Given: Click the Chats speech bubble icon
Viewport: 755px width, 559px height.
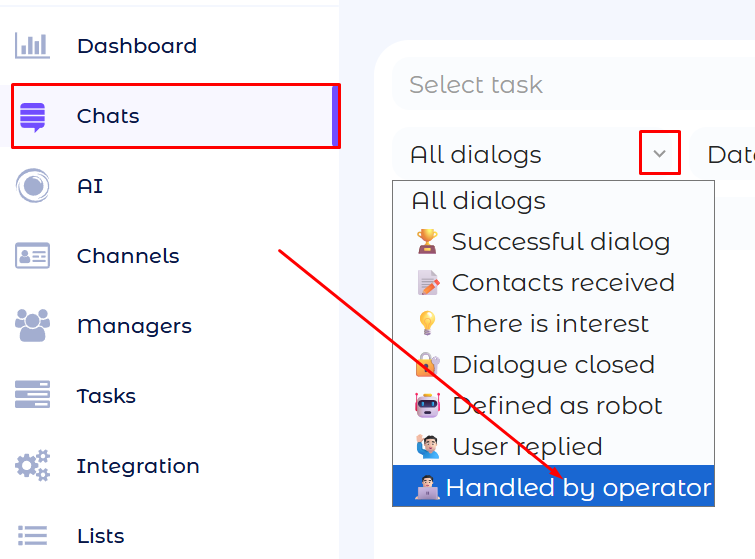Looking at the screenshot, I should [32, 116].
